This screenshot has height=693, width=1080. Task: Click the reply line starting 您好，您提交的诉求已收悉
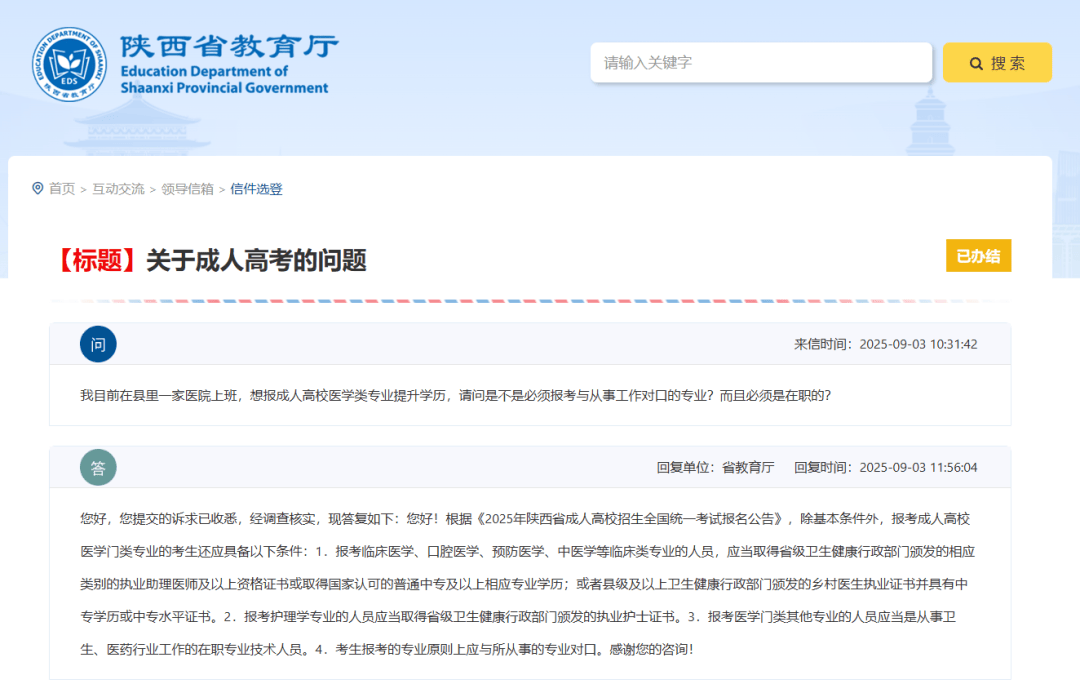coord(525,519)
